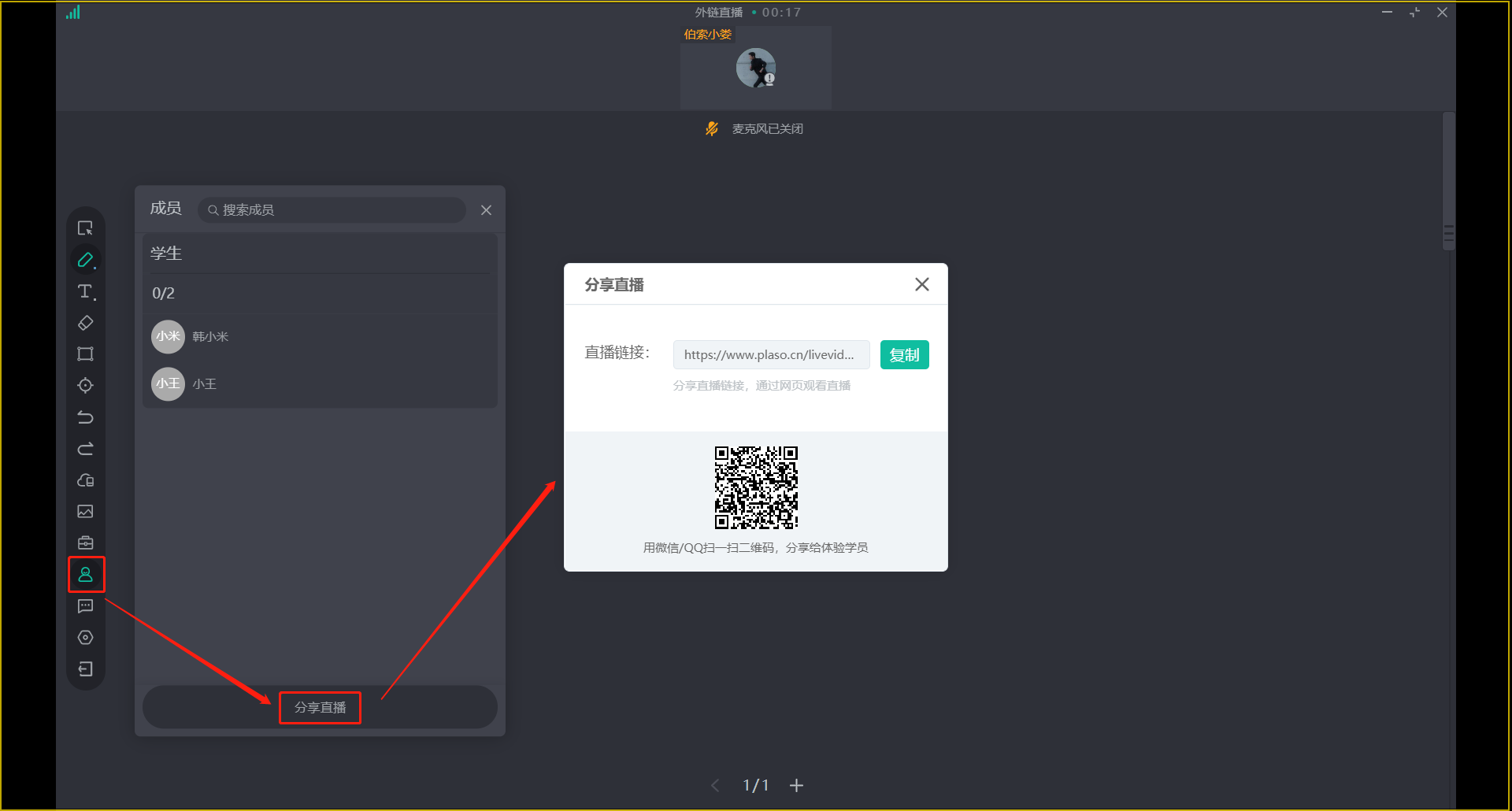Toggle the muted microphone icon
The image size is (1512, 811).
pyautogui.click(x=712, y=128)
